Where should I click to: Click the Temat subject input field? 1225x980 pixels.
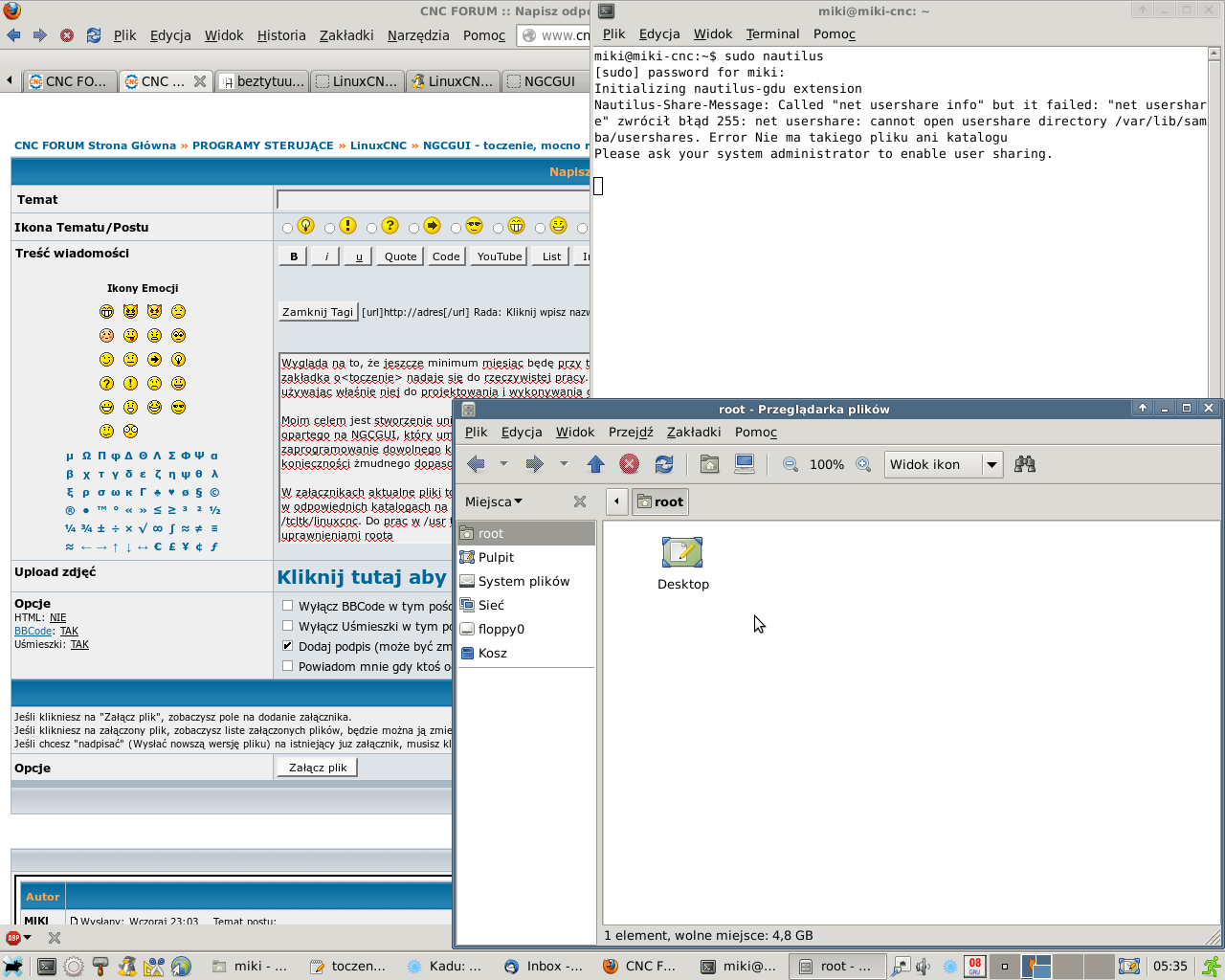[433, 199]
